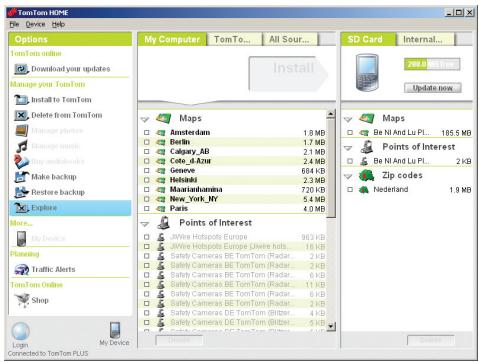
Task: Click the Zip codes tree icon
Action: pyautogui.click(x=367, y=175)
